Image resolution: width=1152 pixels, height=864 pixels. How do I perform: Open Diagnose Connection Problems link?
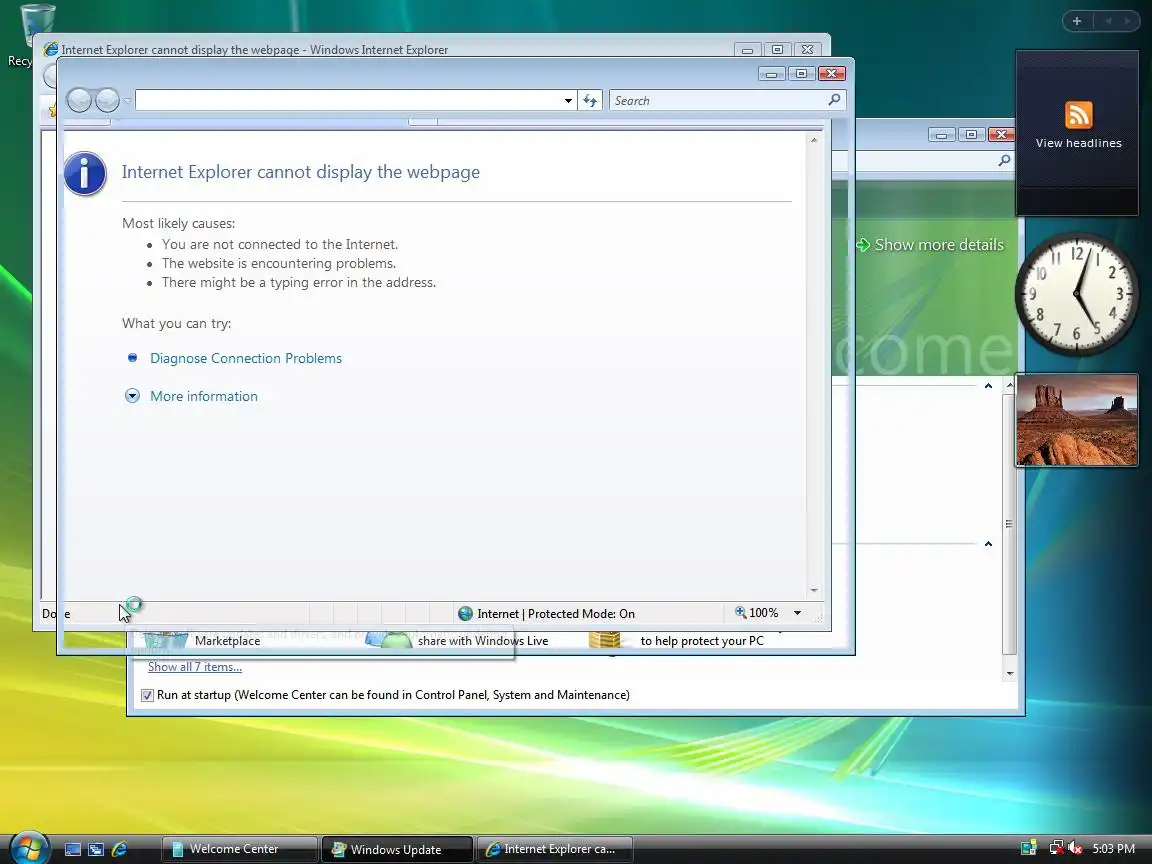click(x=246, y=358)
